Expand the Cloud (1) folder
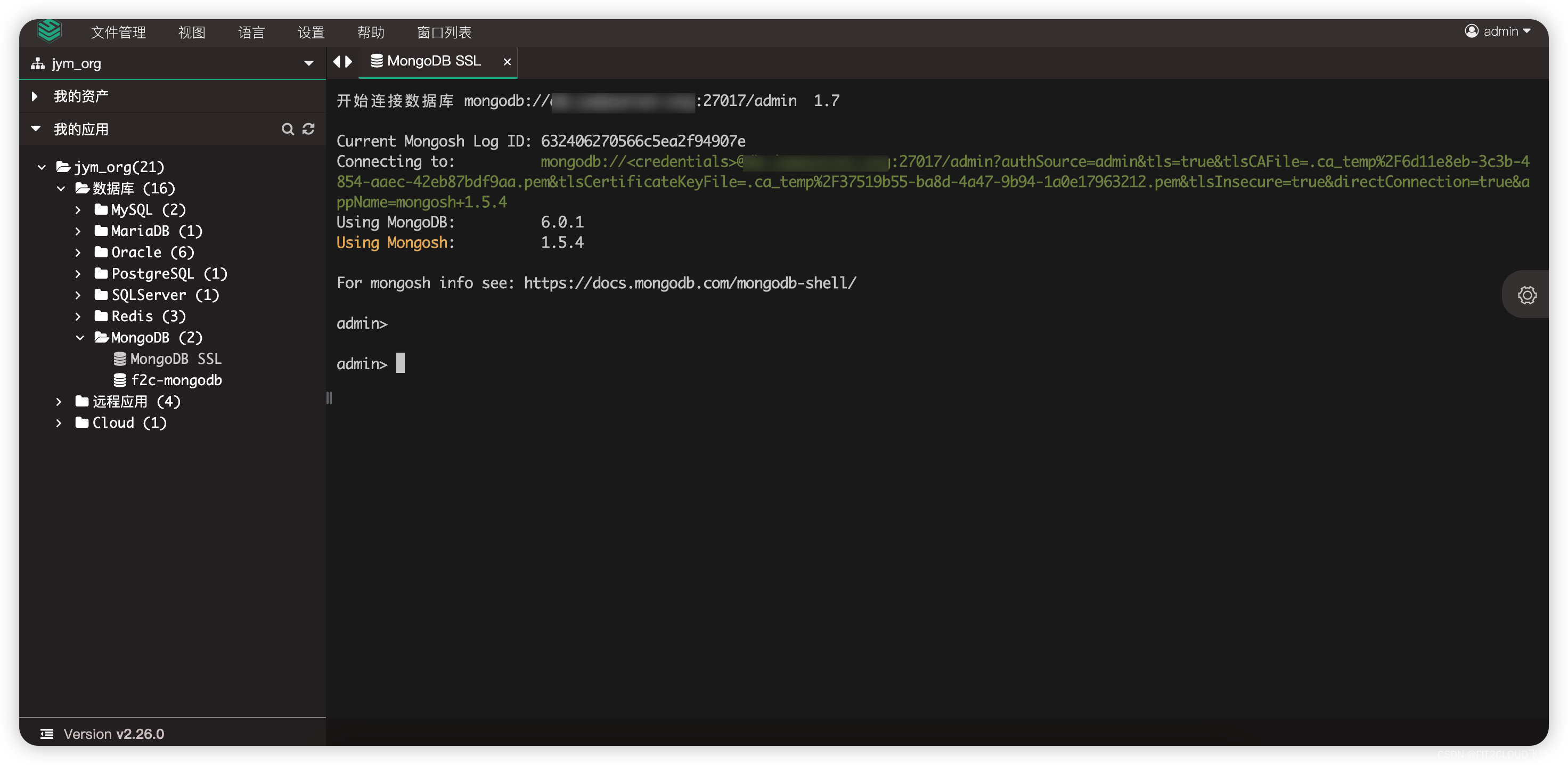The width and height of the screenshot is (1568, 765). point(59,422)
